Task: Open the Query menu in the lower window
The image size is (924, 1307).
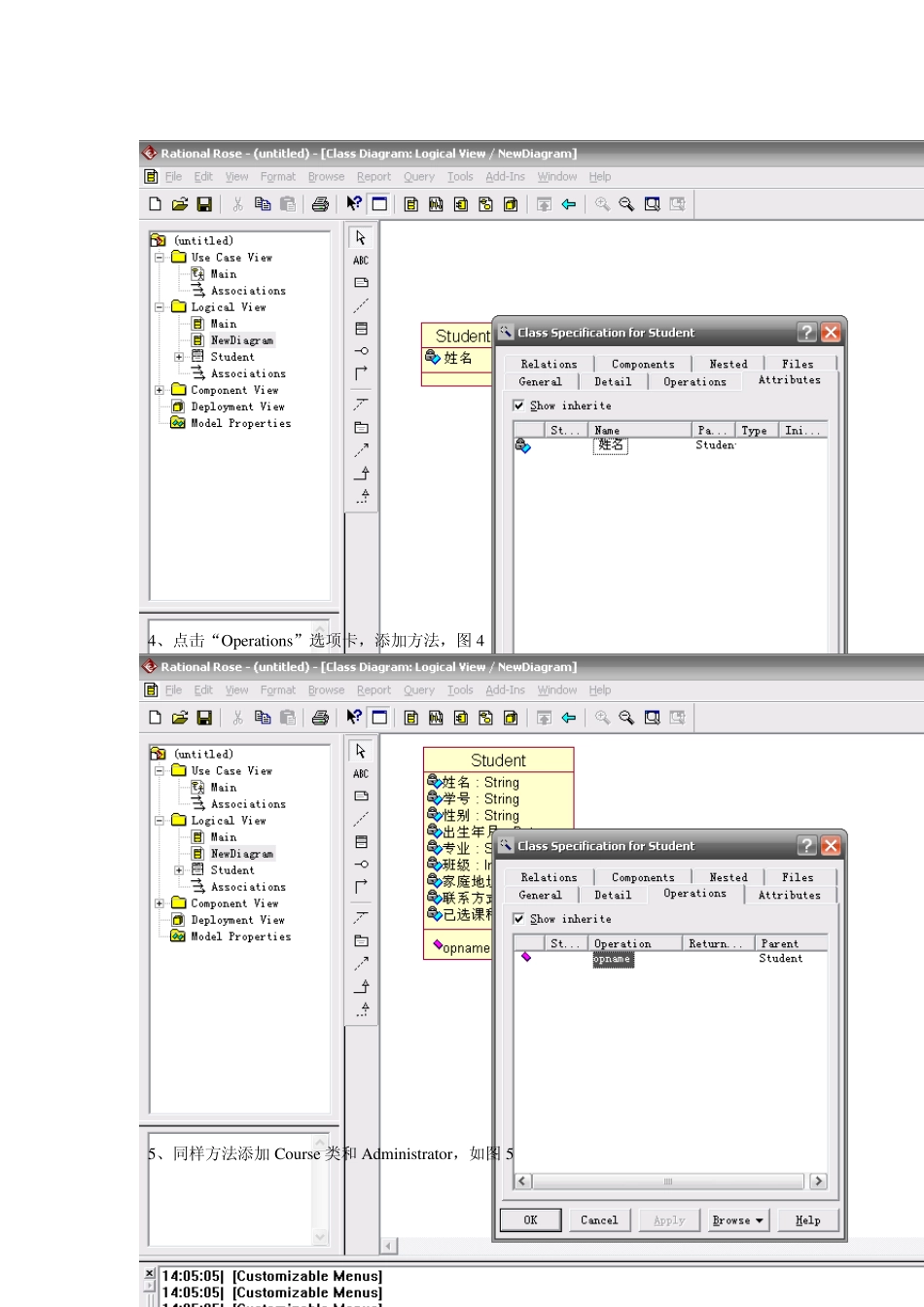Action: (419, 690)
